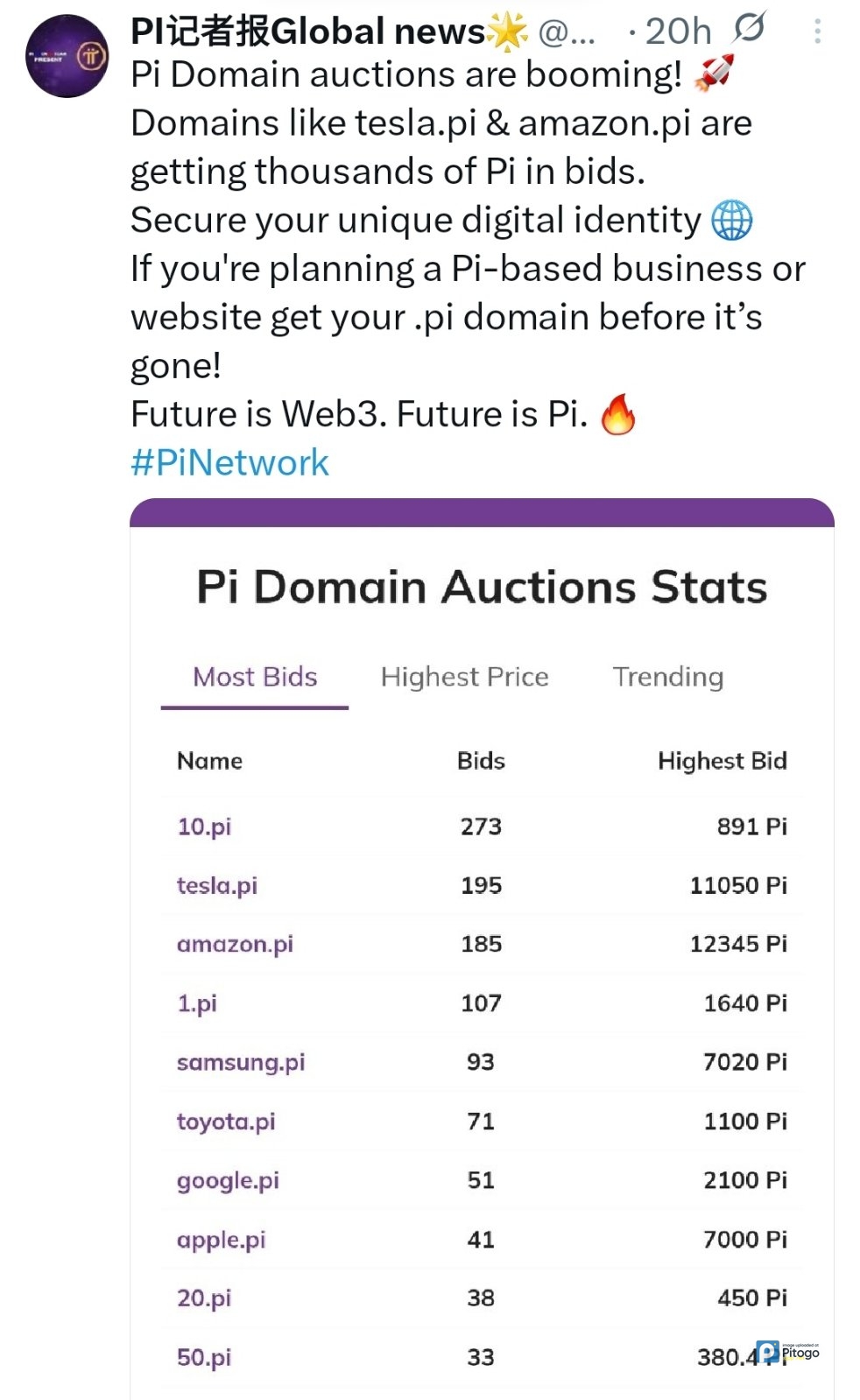
Task: Click the 20h tweet timestamp
Action: 678,32
